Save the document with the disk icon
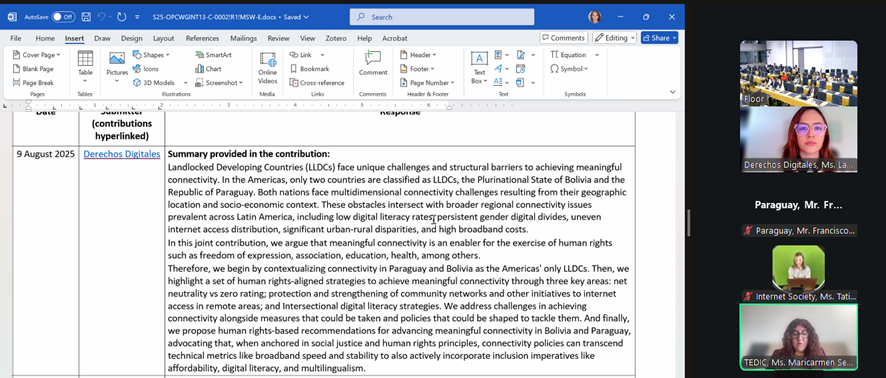 [x=86, y=17]
